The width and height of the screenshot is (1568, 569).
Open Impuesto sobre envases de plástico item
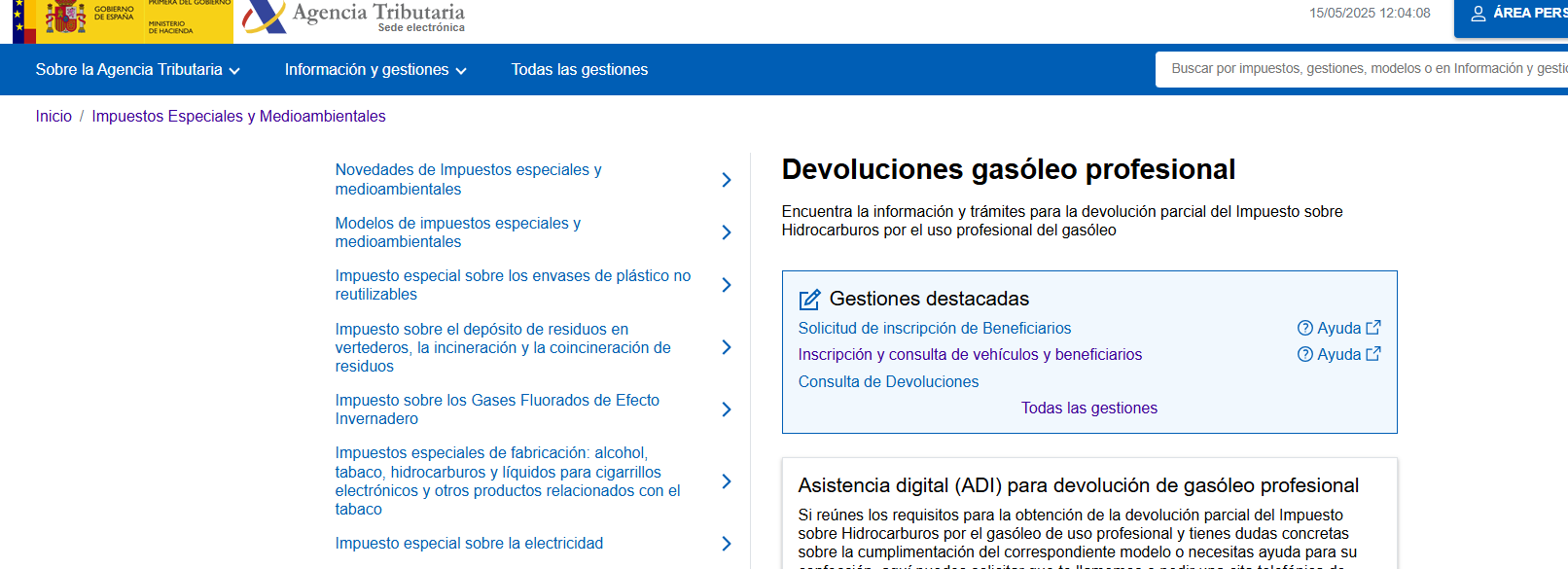pyautogui.click(x=513, y=285)
